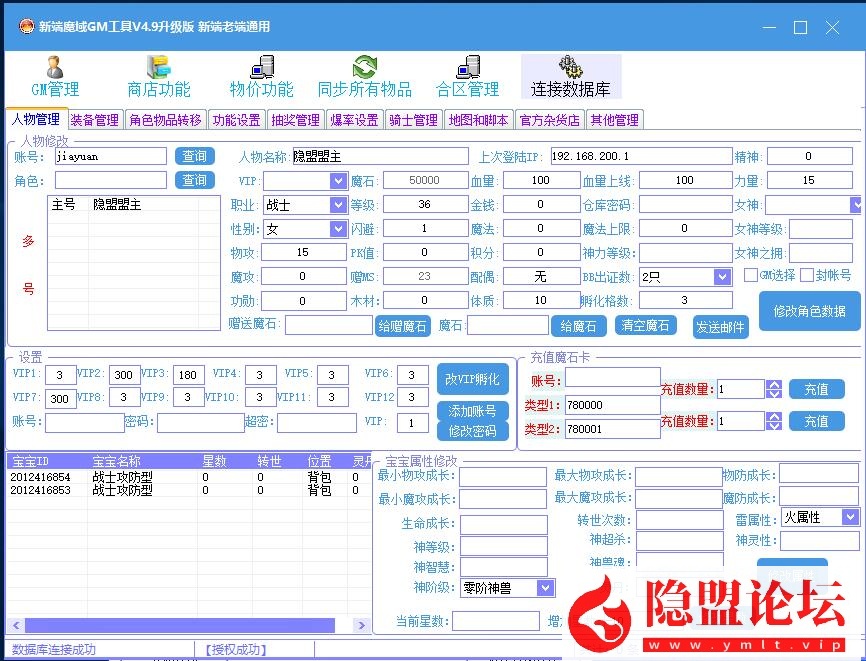Click 赠送魔石 input field
Image resolution: width=866 pixels, height=661 pixels.
coord(329,325)
